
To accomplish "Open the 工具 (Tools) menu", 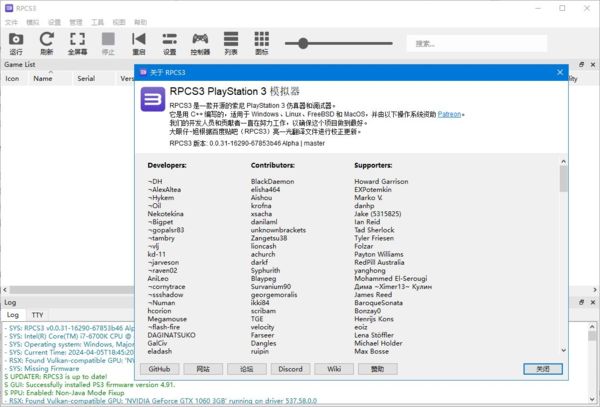I will click(x=97, y=21).
